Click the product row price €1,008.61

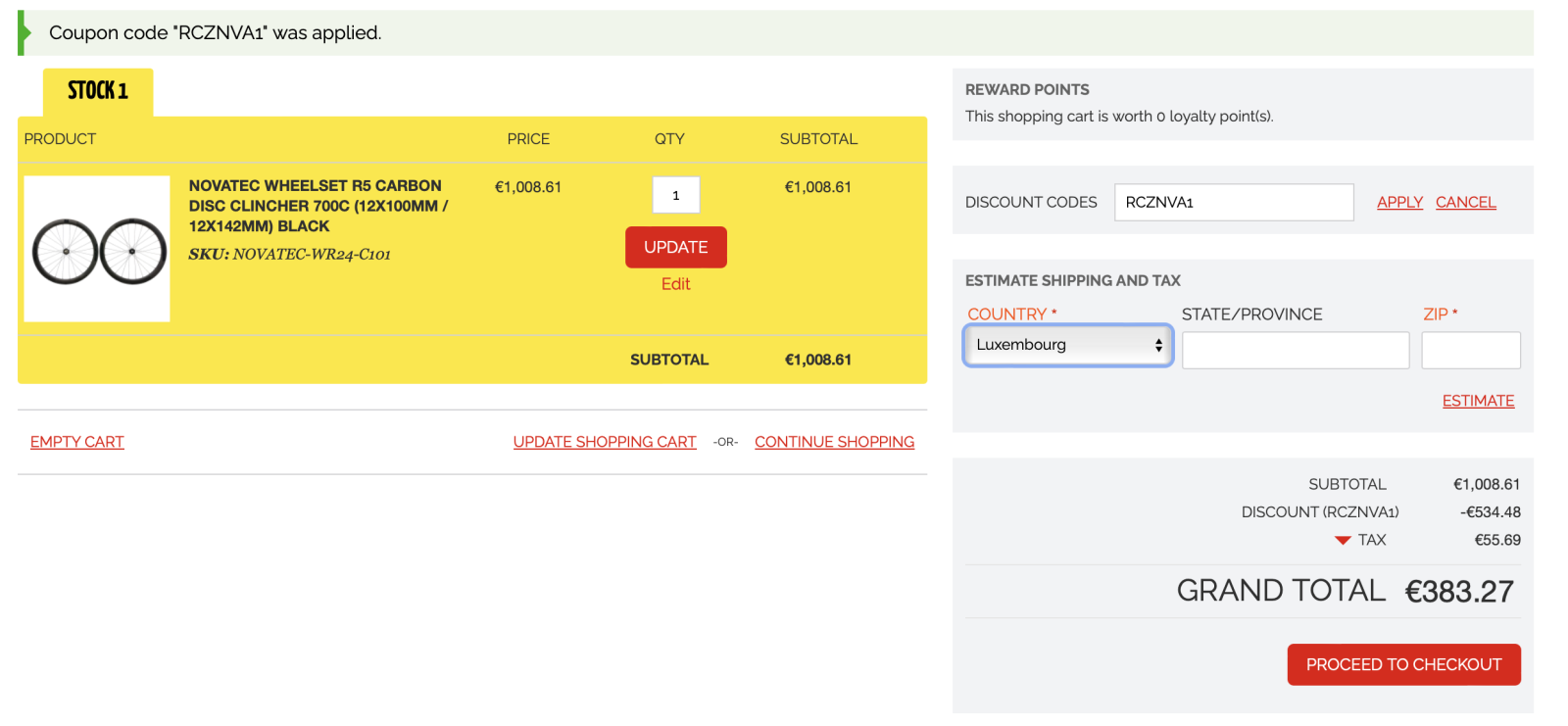click(527, 187)
